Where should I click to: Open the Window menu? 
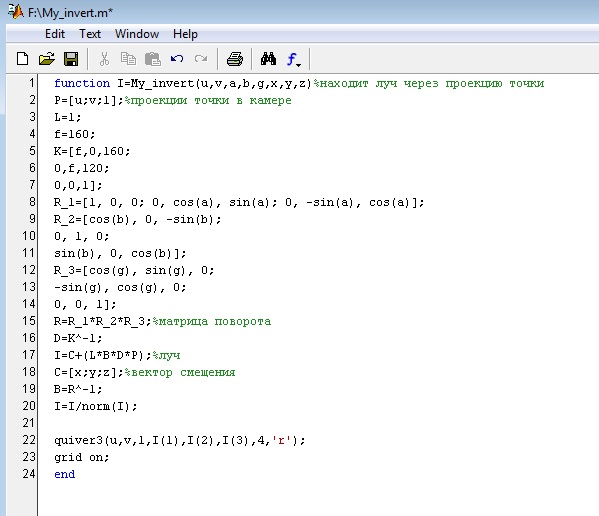[137, 34]
